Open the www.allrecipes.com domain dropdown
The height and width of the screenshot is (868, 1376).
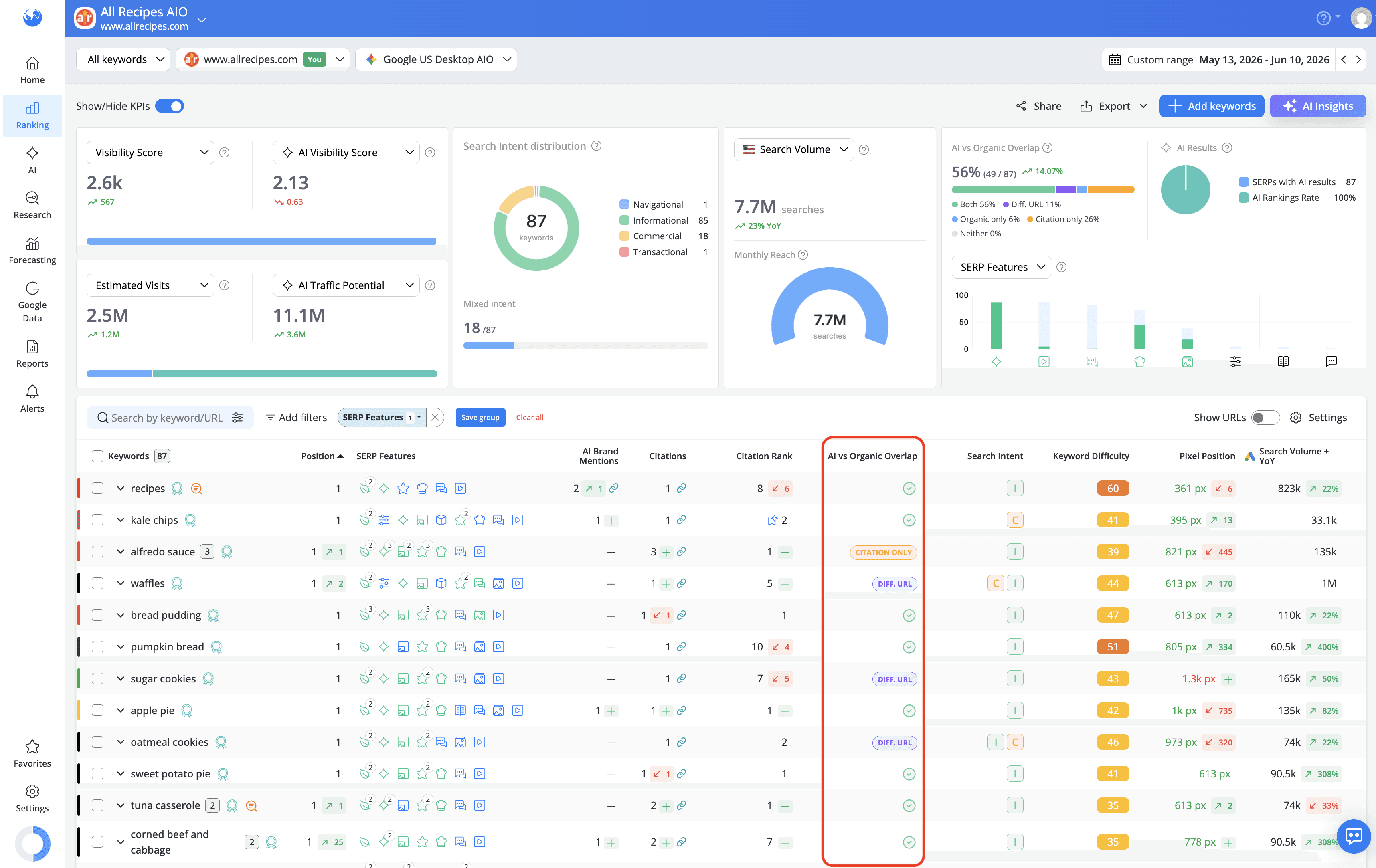(263, 59)
